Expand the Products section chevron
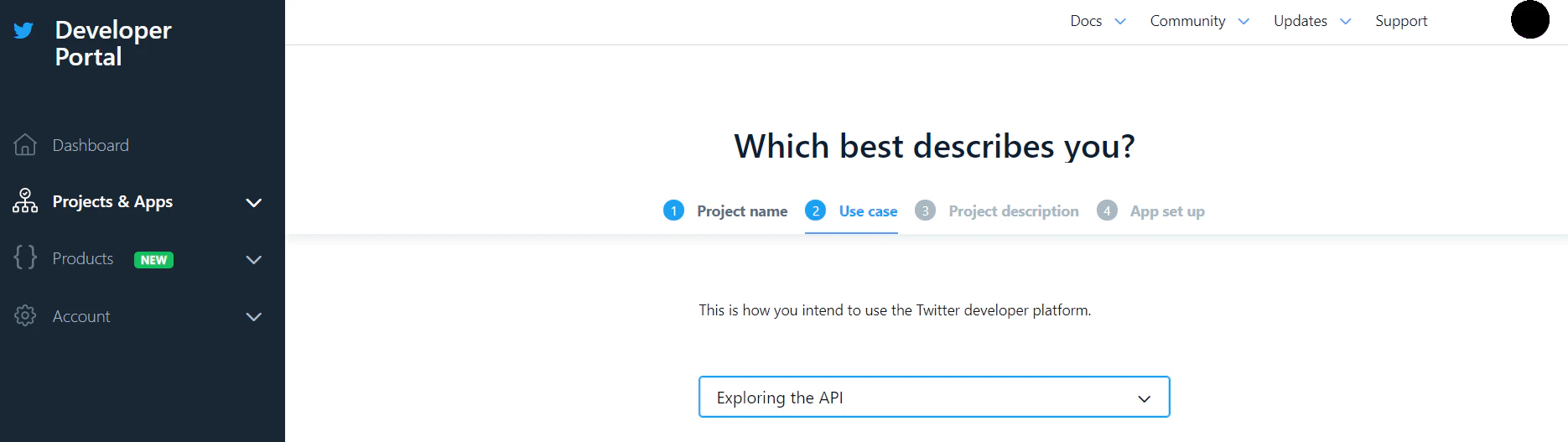 [x=254, y=259]
